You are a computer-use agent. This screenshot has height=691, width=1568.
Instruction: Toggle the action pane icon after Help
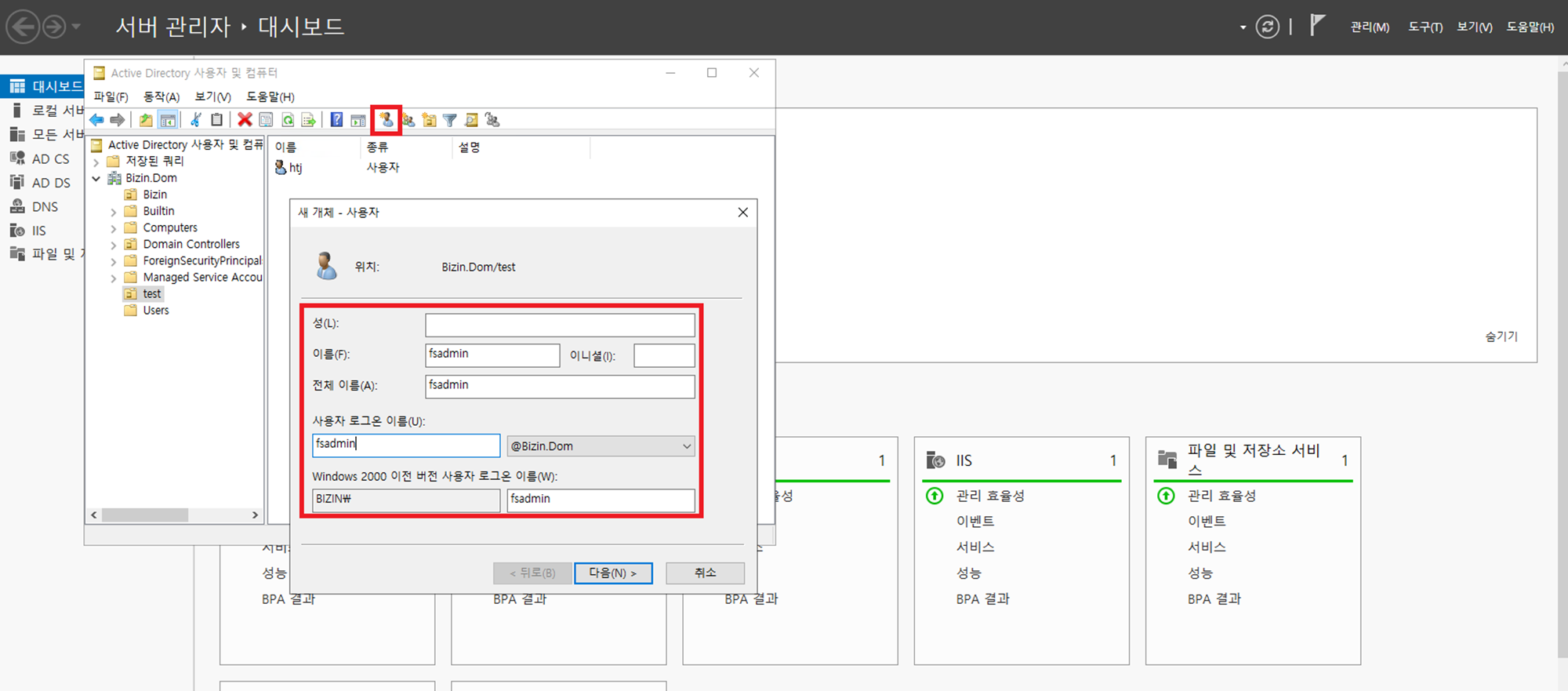tap(358, 120)
